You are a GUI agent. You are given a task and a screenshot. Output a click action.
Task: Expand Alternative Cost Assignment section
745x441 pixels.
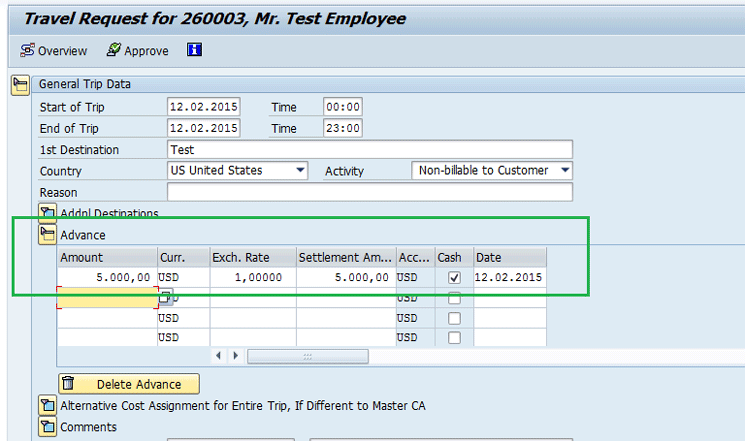47,406
